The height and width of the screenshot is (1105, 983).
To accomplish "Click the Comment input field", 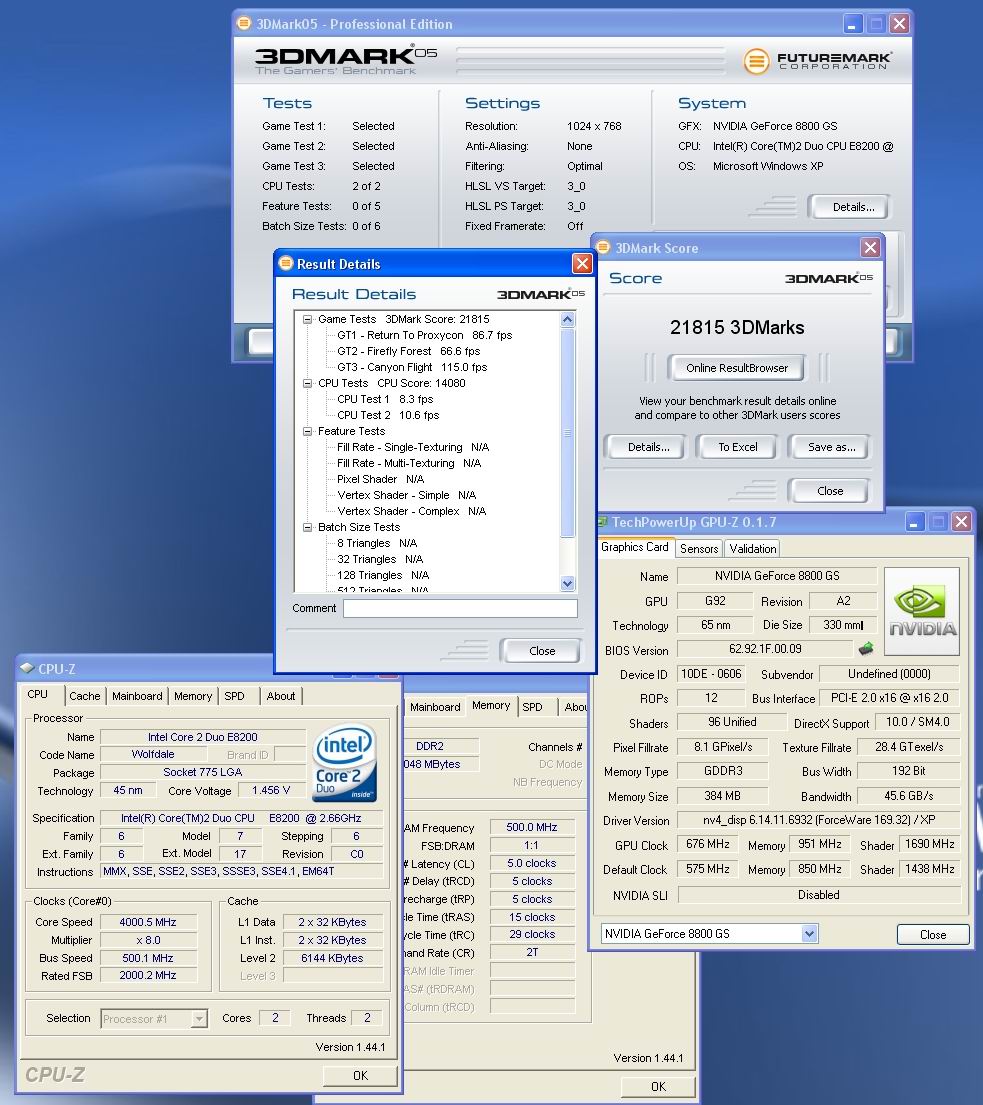I will [x=460, y=608].
